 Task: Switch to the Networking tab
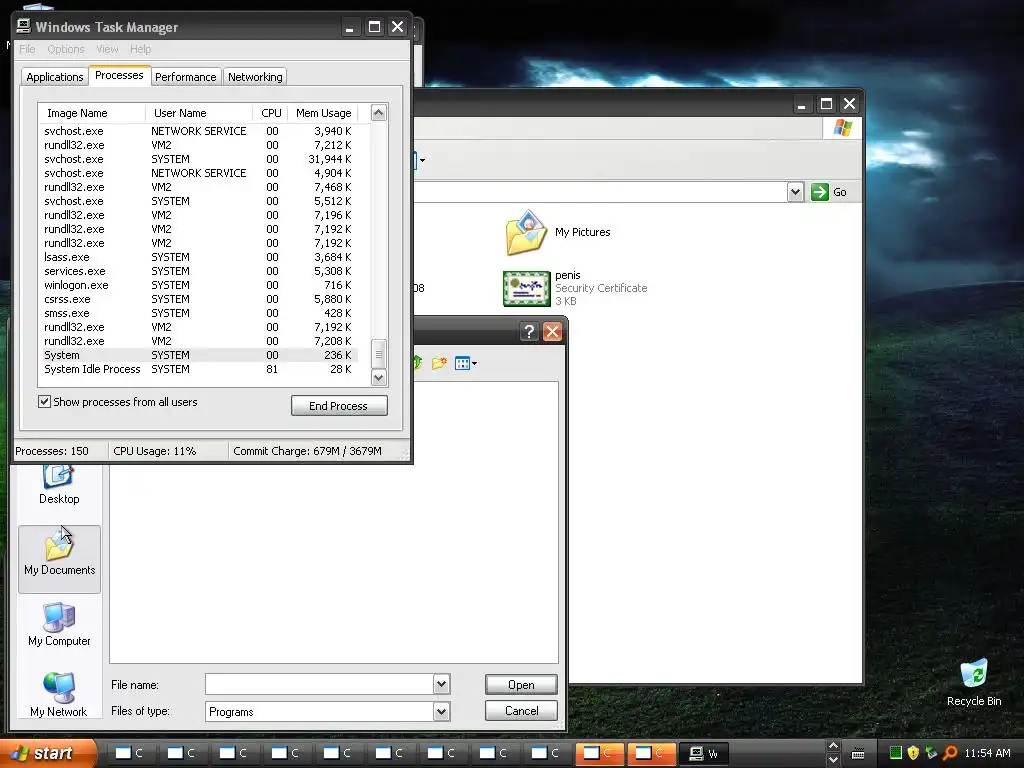pos(255,77)
